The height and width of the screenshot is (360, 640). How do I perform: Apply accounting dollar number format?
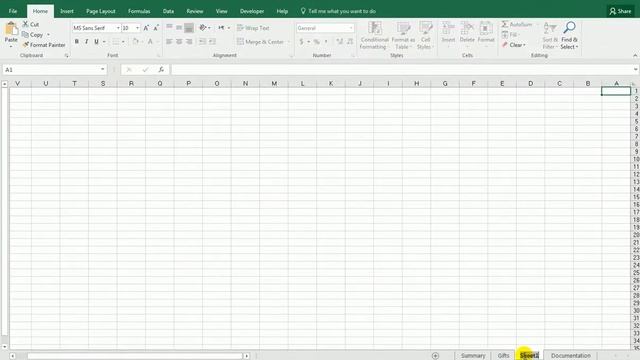(301, 42)
